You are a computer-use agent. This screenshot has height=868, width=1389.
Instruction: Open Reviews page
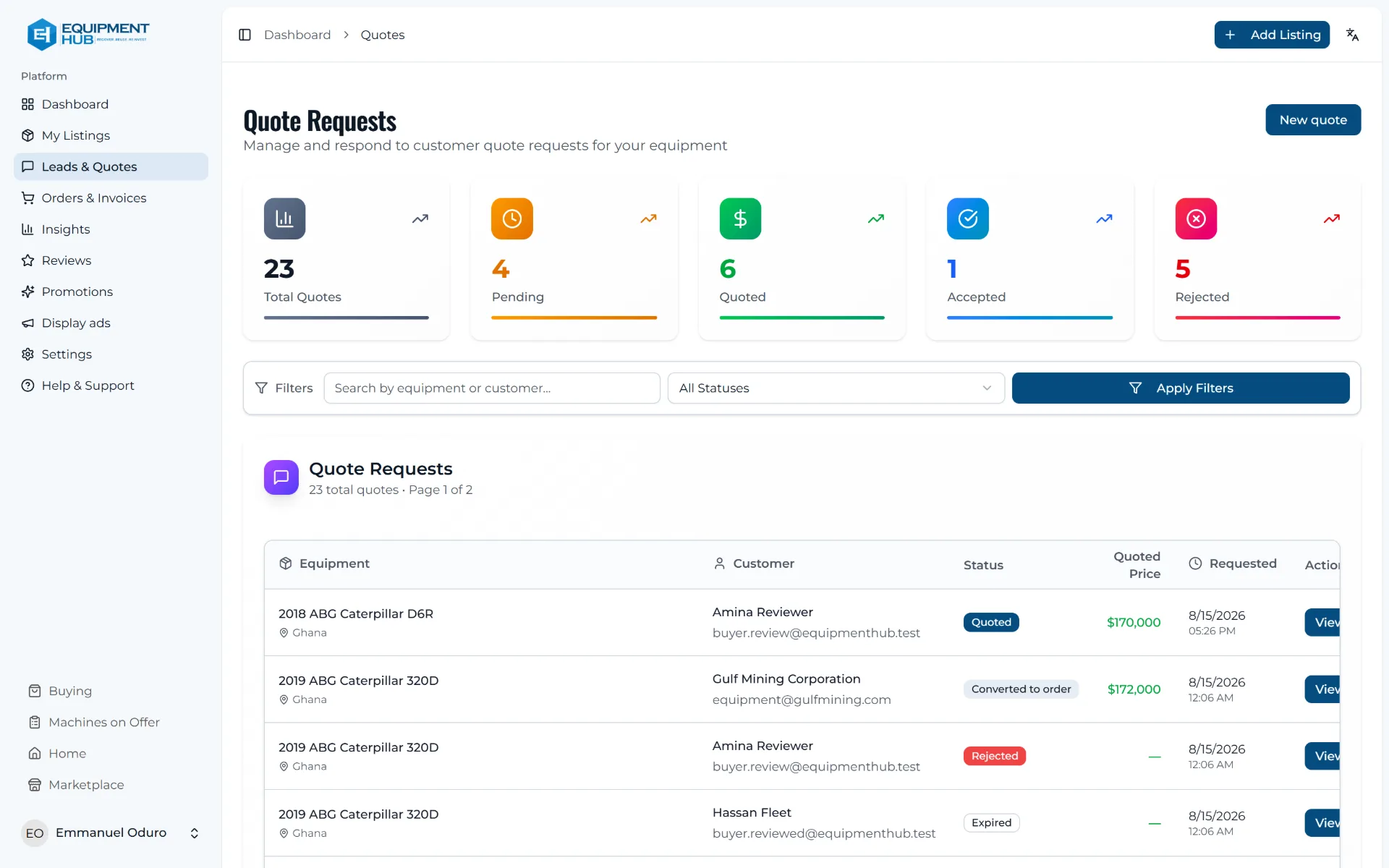pos(111,260)
